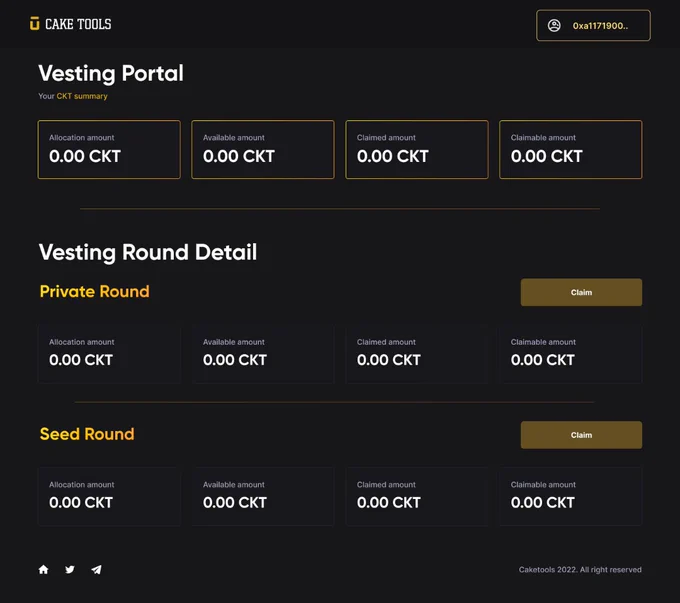Viewport: 680px width, 603px height.
Task: Click the Private Round heading
Action: (x=95, y=292)
